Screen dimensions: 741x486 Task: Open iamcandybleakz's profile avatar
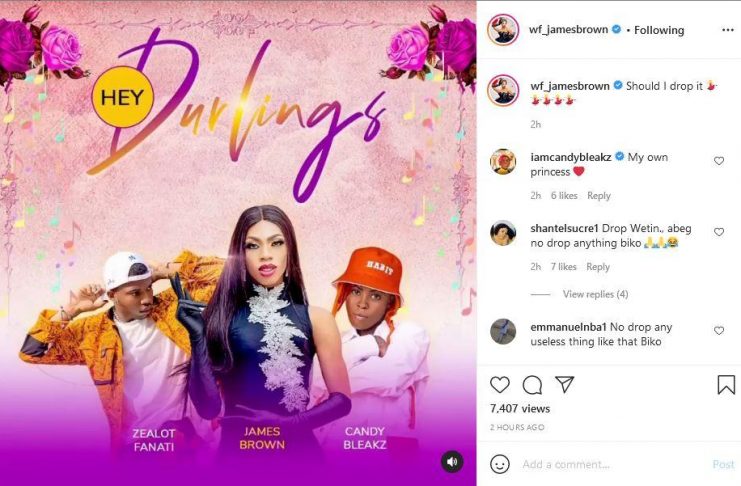tap(503, 162)
